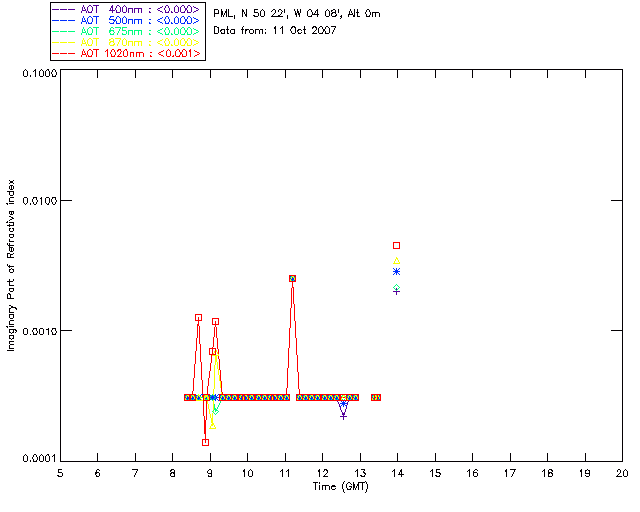Click the AOT 870nm legend entry
The image size is (640, 512).
point(127,42)
